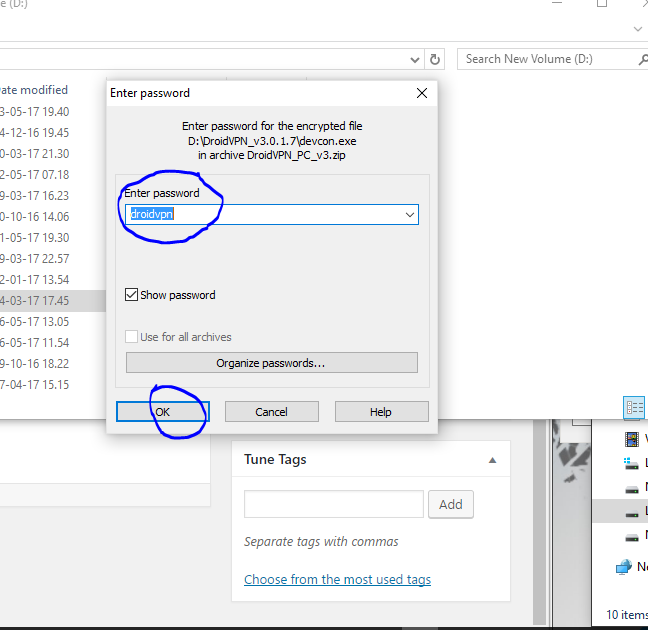Select the row dated 6-05-17 13.05
This screenshot has width=648, height=630.
point(35,322)
